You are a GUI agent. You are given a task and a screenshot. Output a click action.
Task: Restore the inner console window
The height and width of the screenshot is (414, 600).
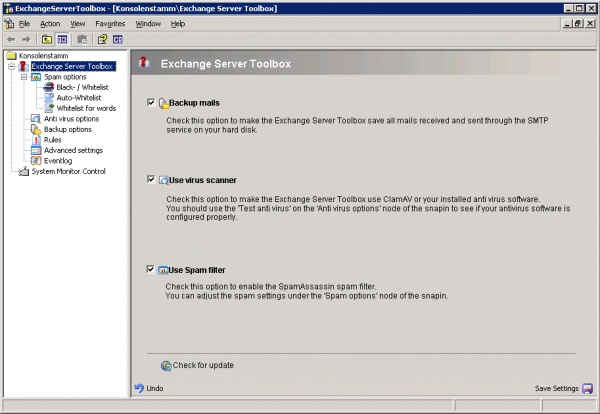pyautogui.click(x=579, y=24)
